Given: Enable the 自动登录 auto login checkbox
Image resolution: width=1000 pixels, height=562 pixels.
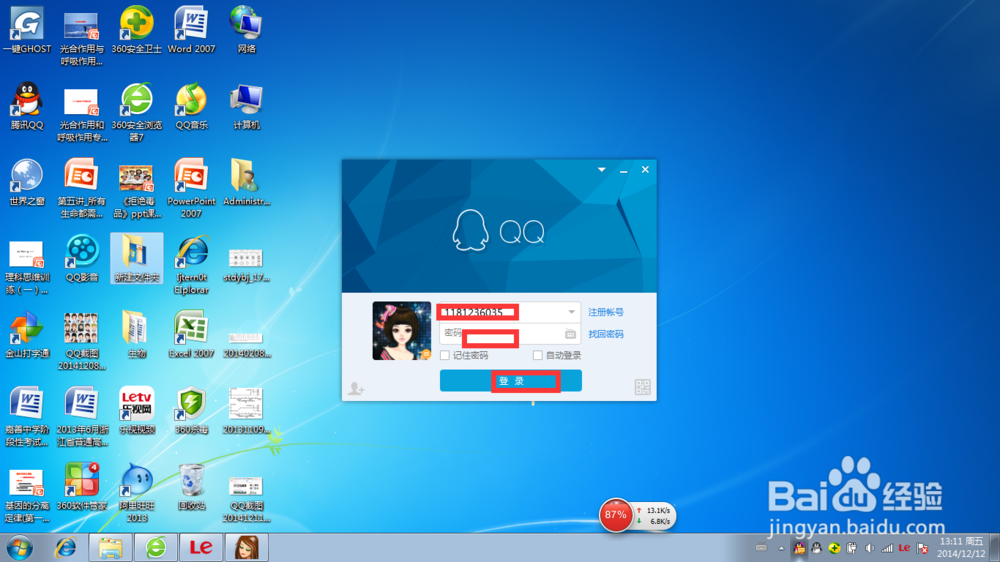Looking at the screenshot, I should [x=538, y=355].
